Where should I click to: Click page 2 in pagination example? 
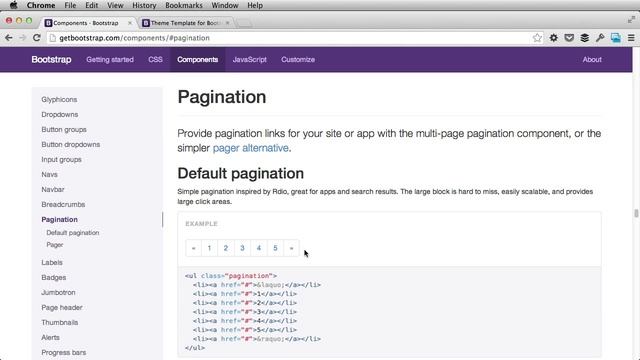[226, 248]
